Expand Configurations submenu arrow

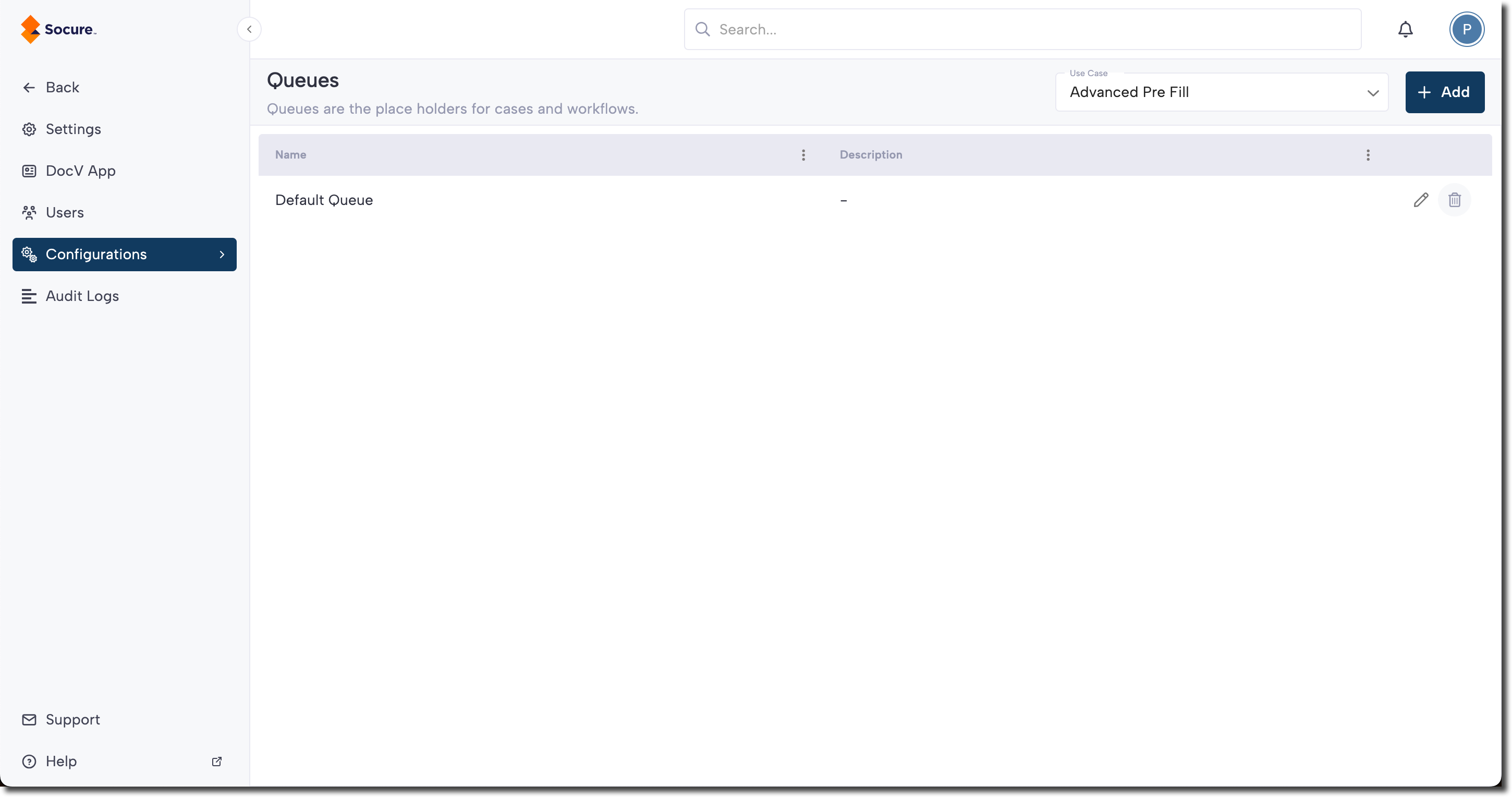[x=222, y=255]
